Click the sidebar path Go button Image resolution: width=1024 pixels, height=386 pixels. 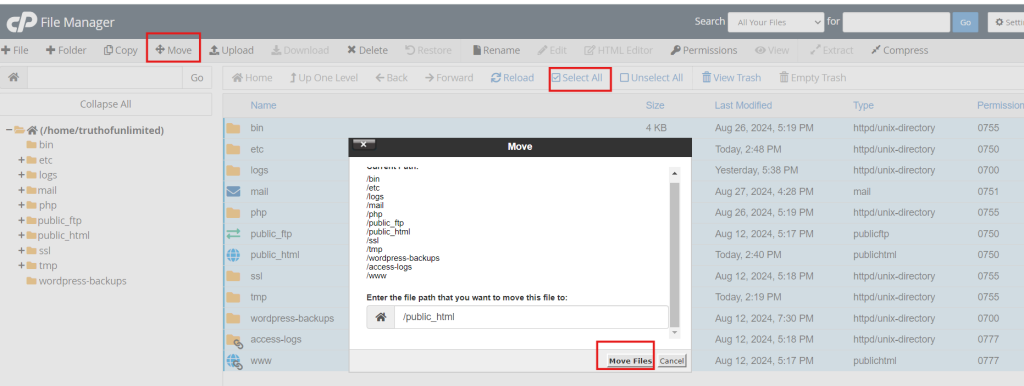tap(197, 78)
